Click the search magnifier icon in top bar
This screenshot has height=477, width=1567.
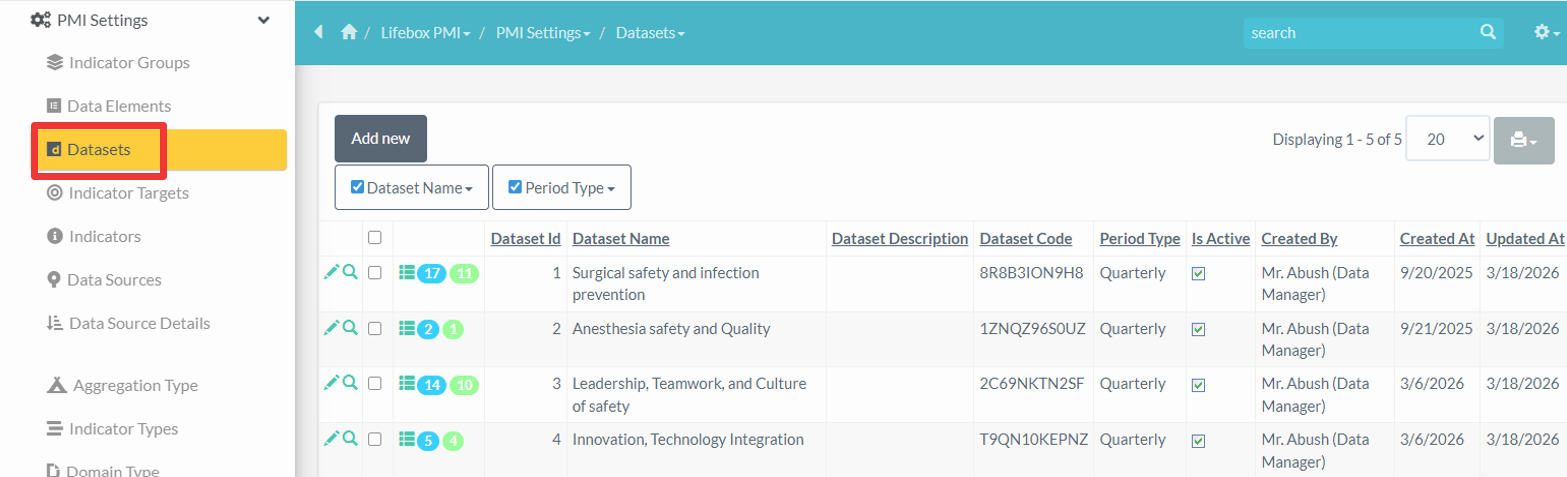pos(1488,32)
